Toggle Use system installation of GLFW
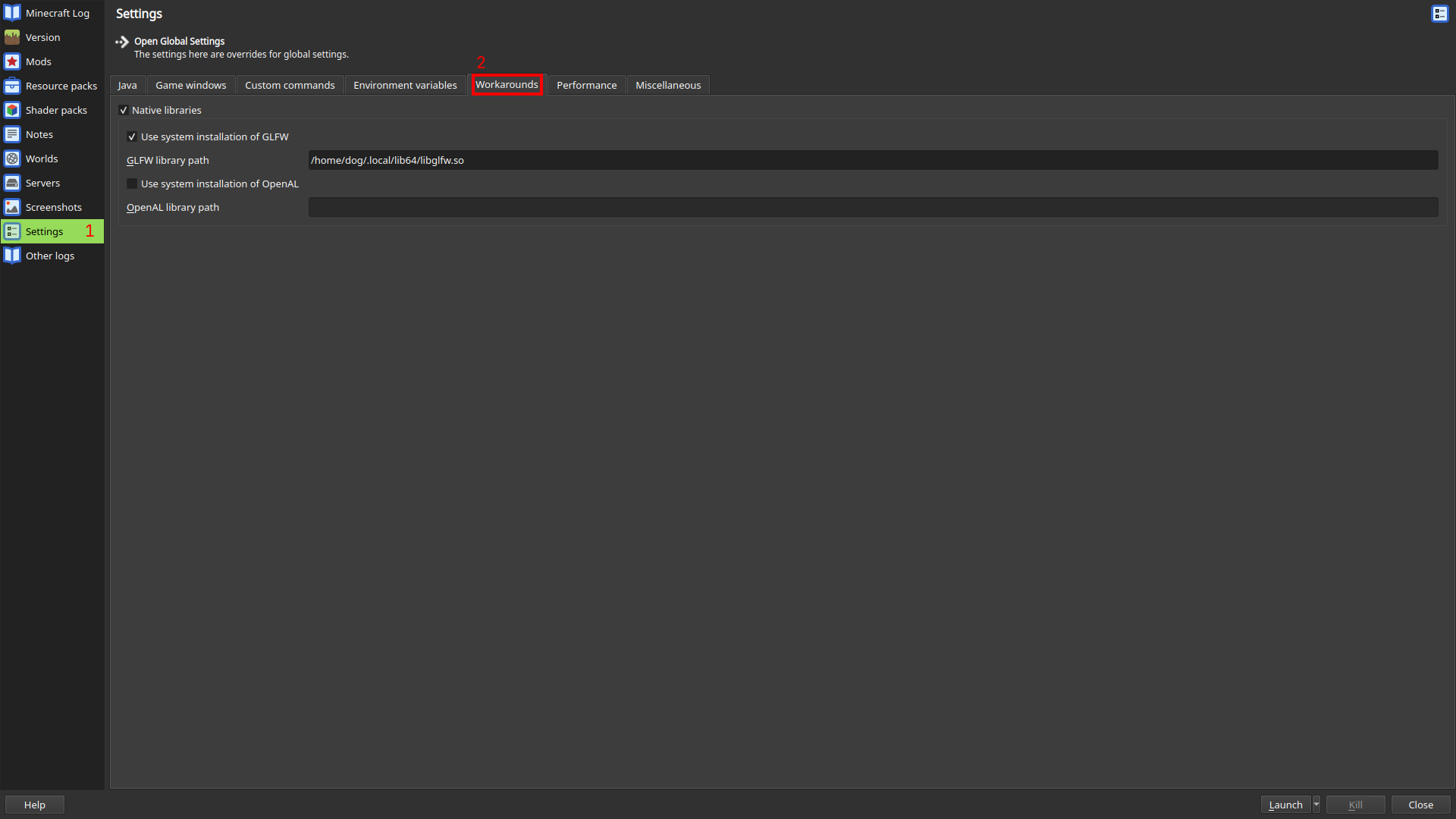 click(x=131, y=136)
